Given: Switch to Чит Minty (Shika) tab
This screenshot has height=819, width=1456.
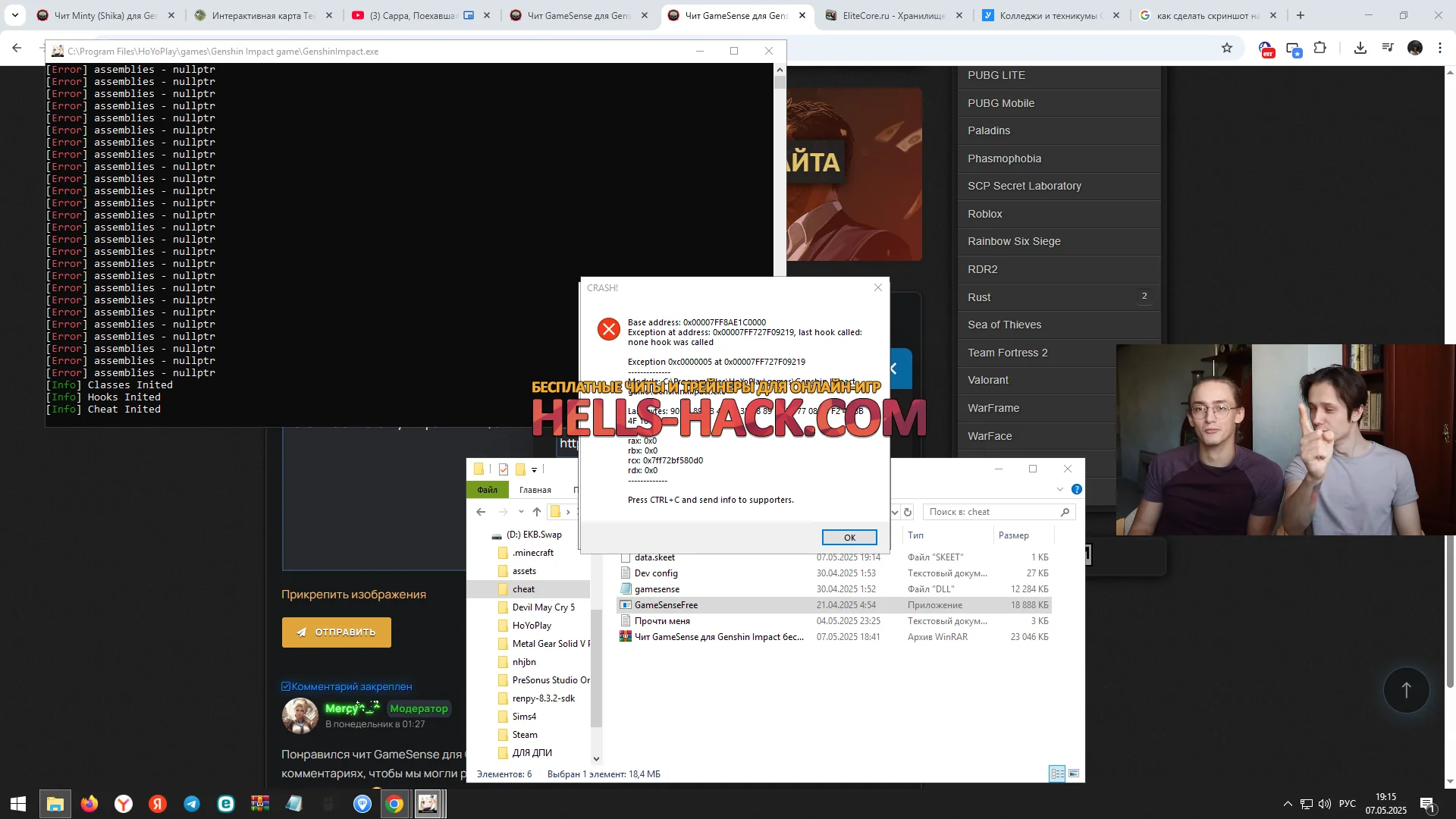Looking at the screenshot, I should 106,15.
